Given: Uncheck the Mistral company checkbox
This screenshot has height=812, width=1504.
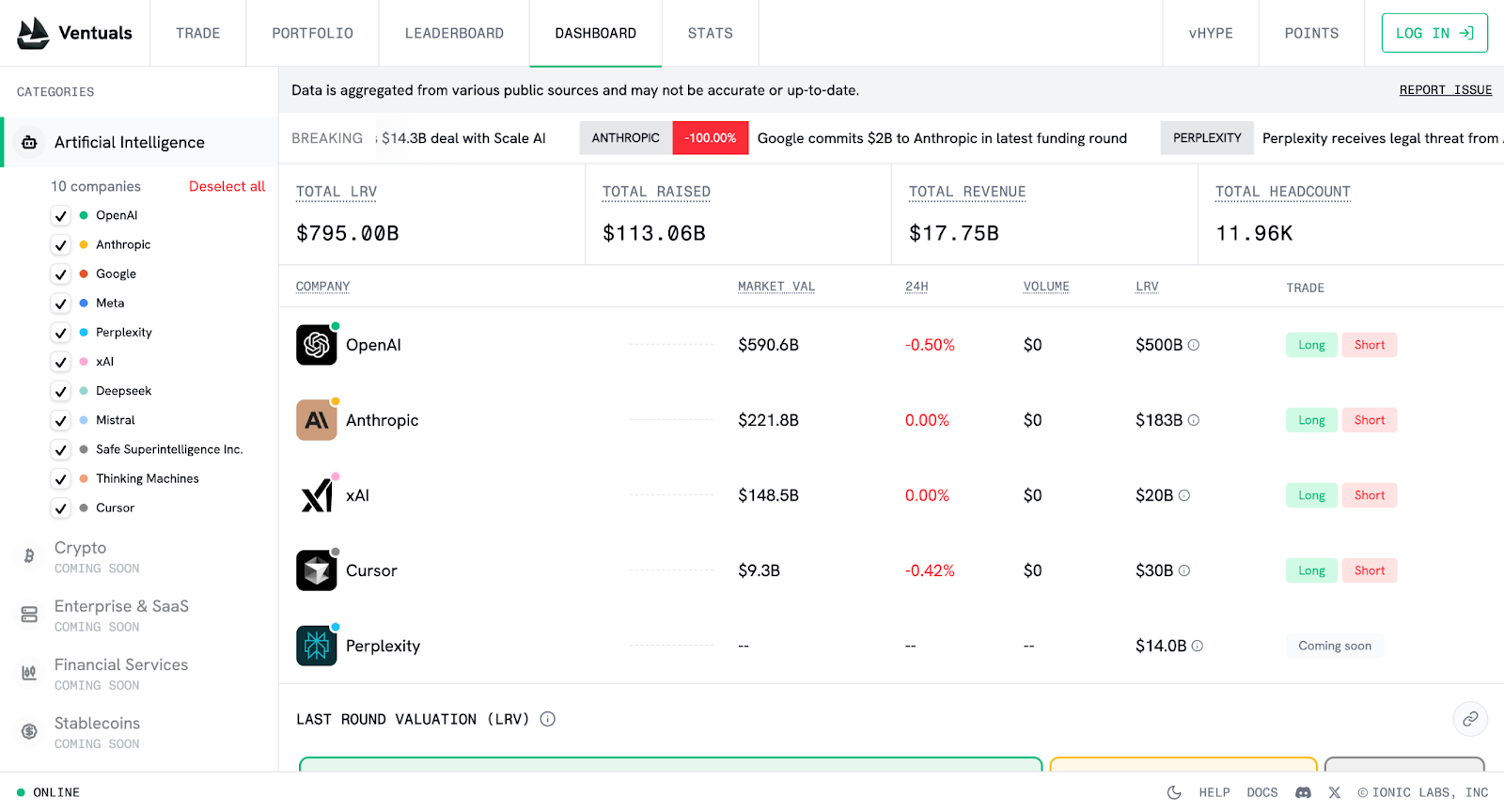Looking at the screenshot, I should pyautogui.click(x=61, y=421).
